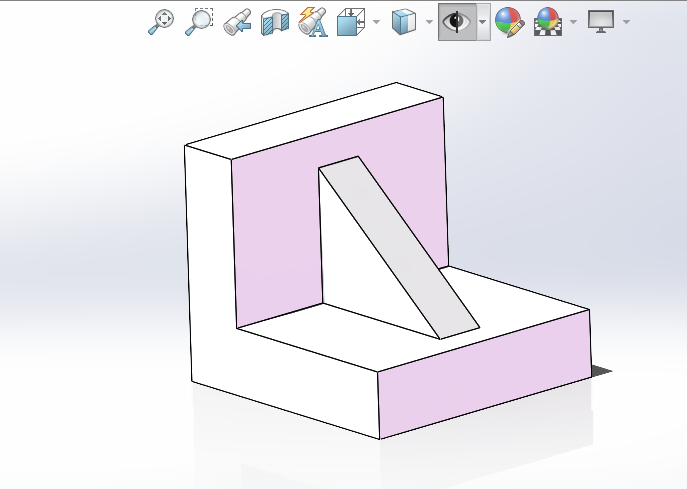Viewport: 687px width, 489px height.
Task: Expand the Display Style dropdown arrow
Action: pyautogui.click(x=429, y=21)
